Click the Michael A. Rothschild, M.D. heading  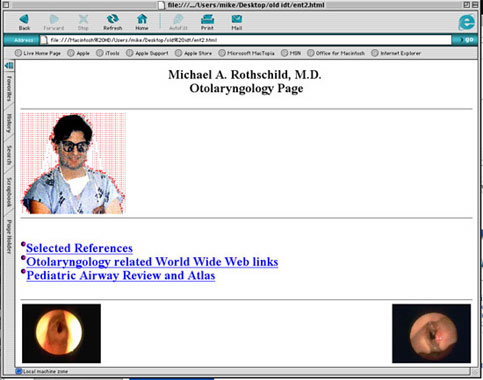point(245,75)
